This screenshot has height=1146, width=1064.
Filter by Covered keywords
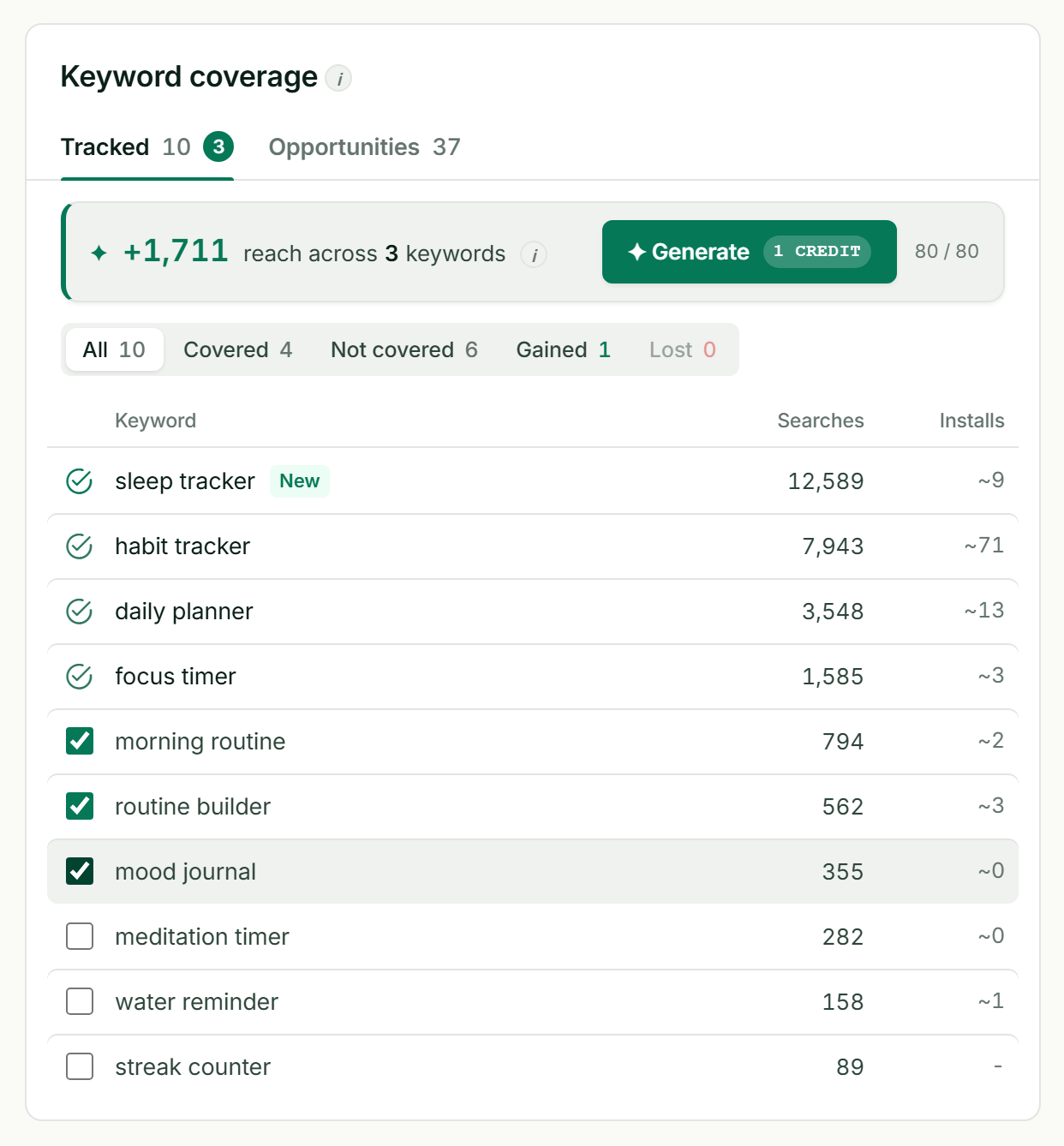237,349
